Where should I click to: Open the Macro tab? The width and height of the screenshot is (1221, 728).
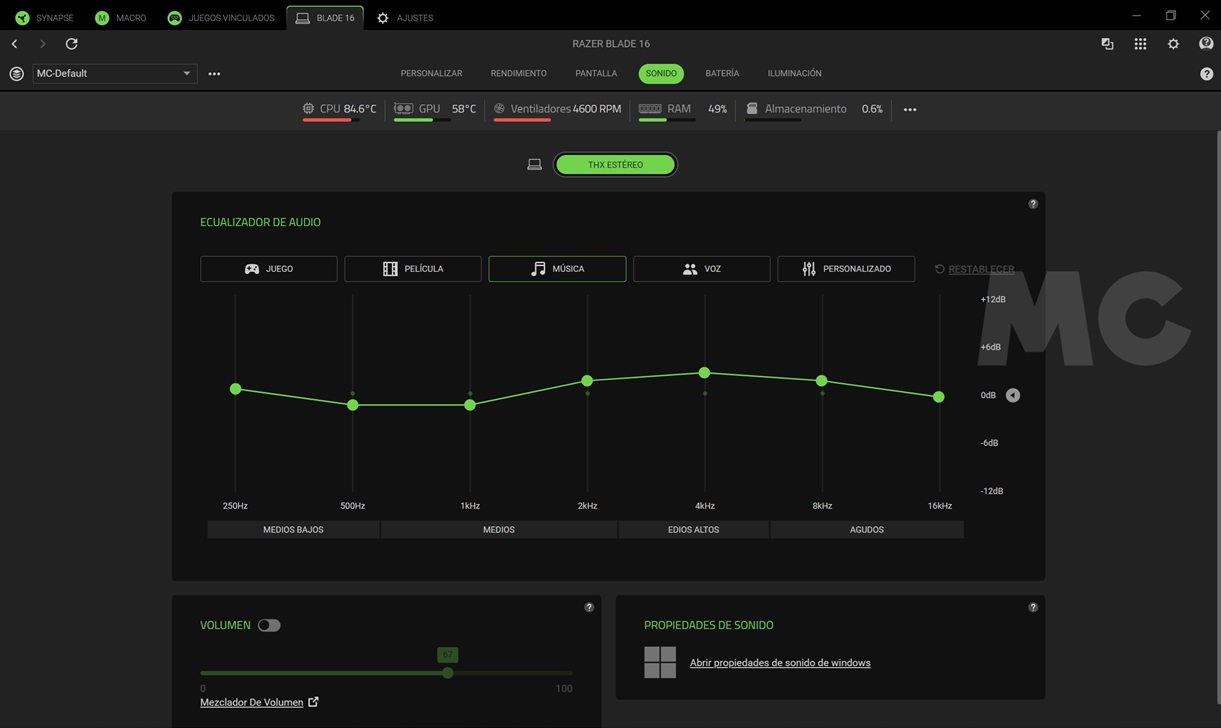pos(120,18)
